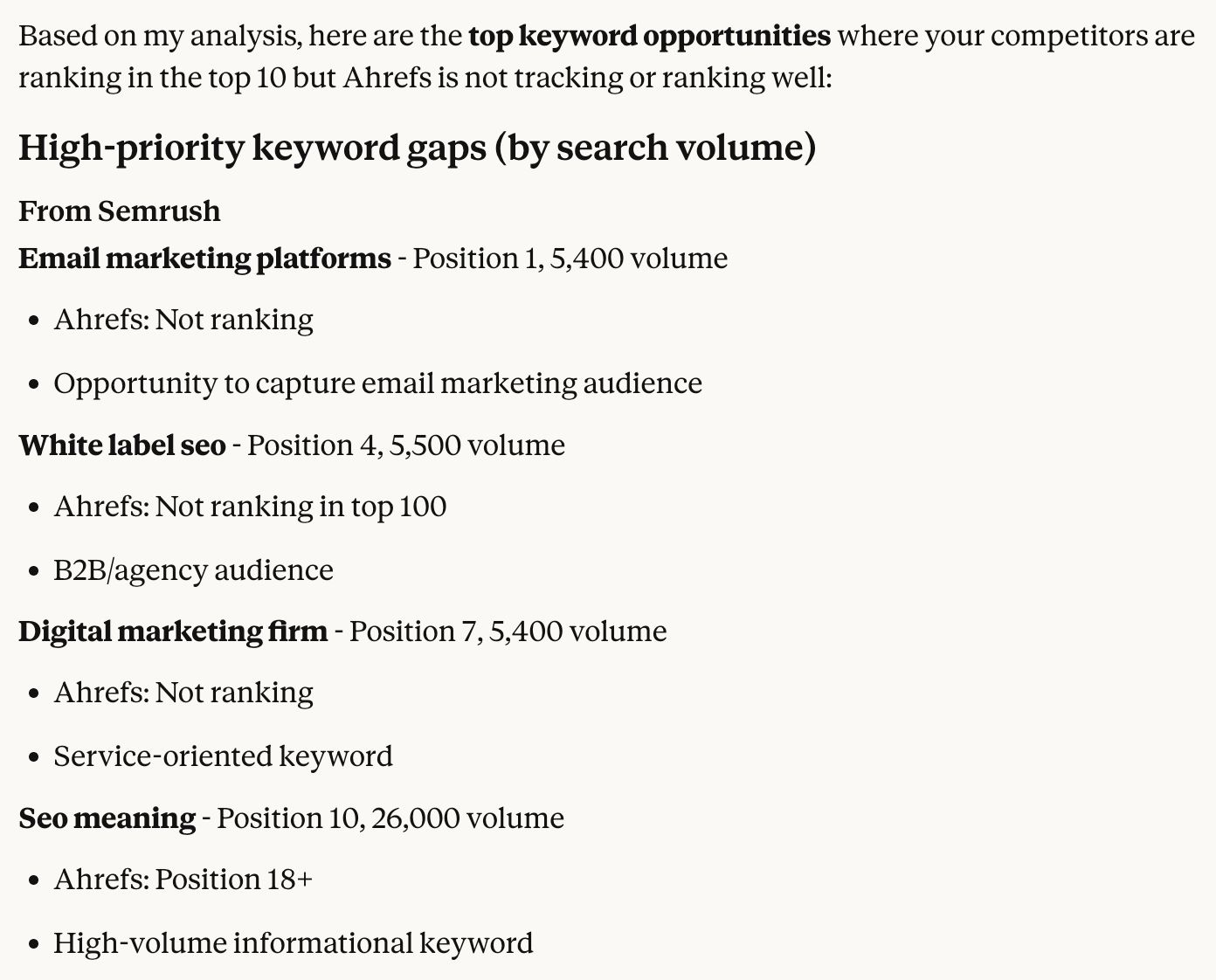
Task: Click the bold 'top keyword opportunities' phrase
Action: click(649, 36)
